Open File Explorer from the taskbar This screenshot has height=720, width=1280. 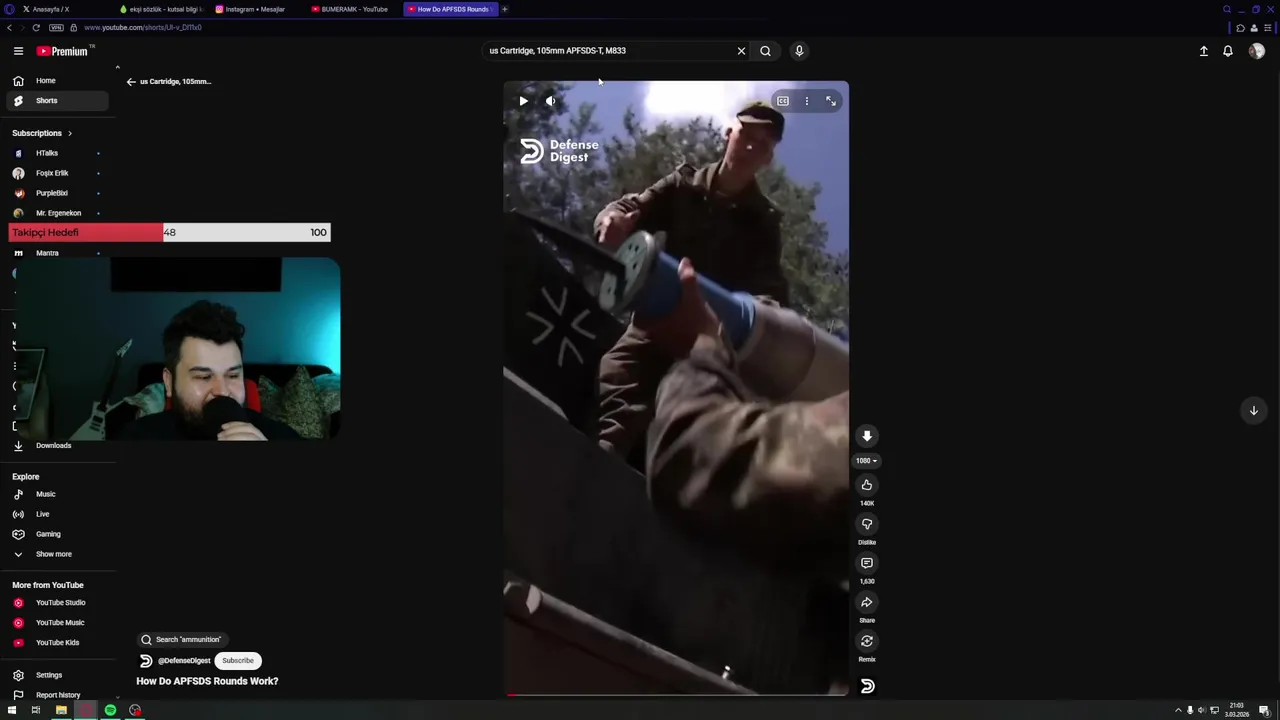click(x=61, y=711)
